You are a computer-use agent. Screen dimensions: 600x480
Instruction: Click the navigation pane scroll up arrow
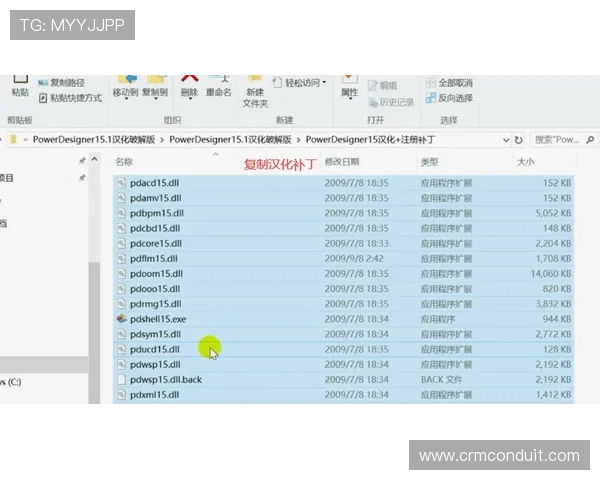pyautogui.click(x=95, y=159)
